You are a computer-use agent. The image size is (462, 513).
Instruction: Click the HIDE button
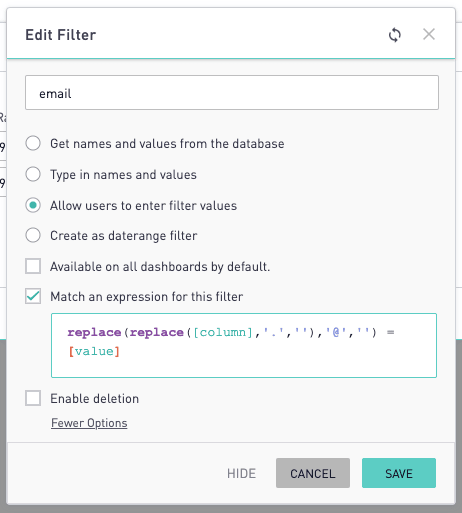(241, 473)
